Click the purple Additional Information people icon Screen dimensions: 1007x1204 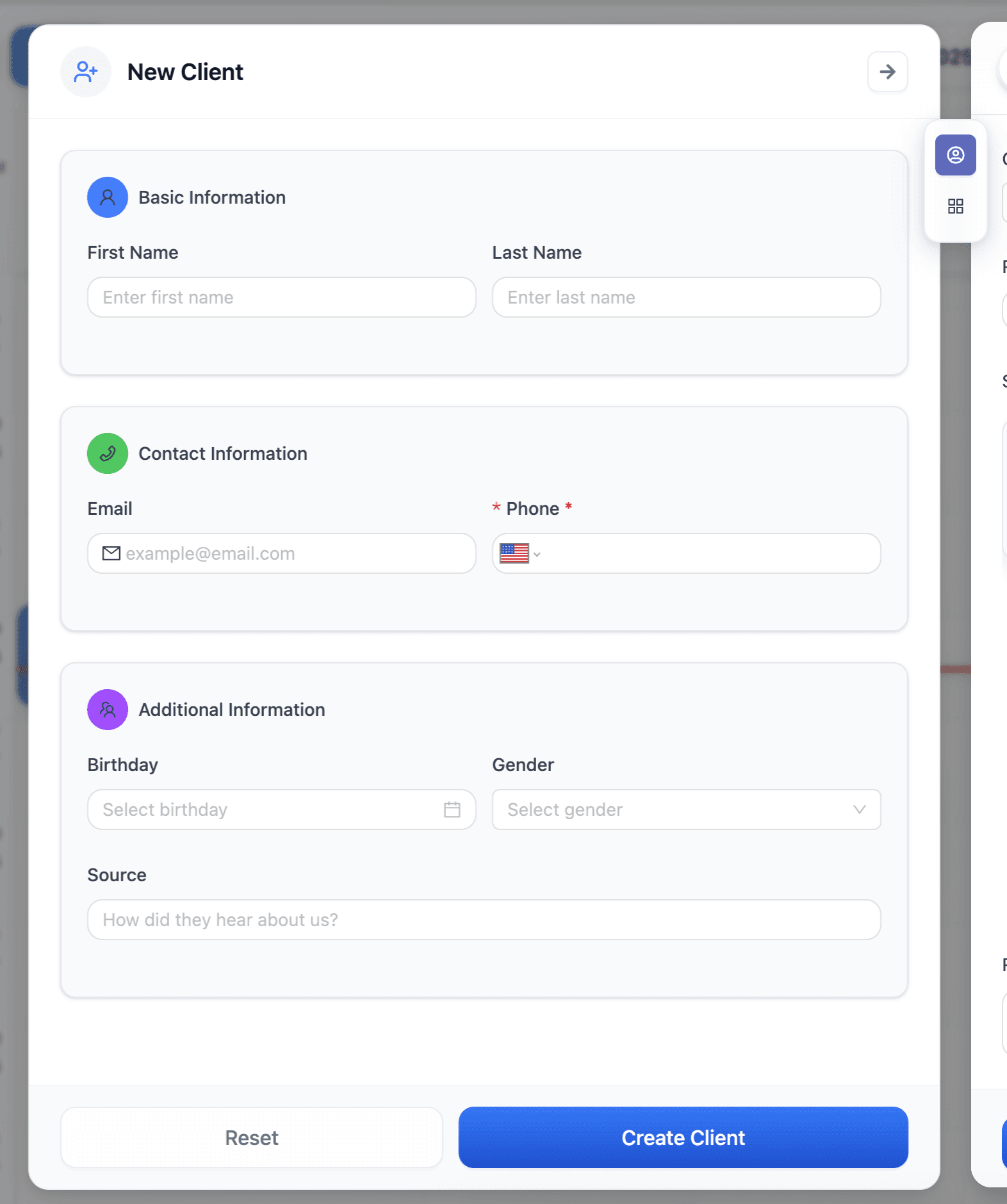[108, 710]
